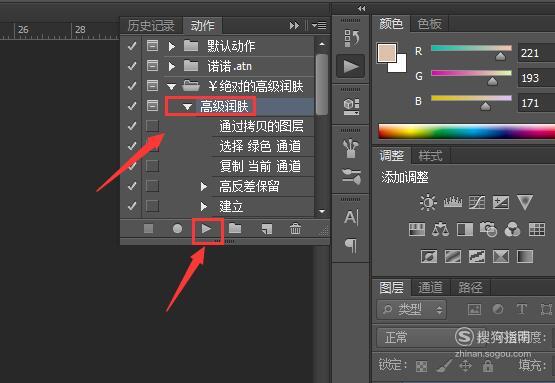Expand the 建立 step details
555x383 pixels.
click(204, 206)
